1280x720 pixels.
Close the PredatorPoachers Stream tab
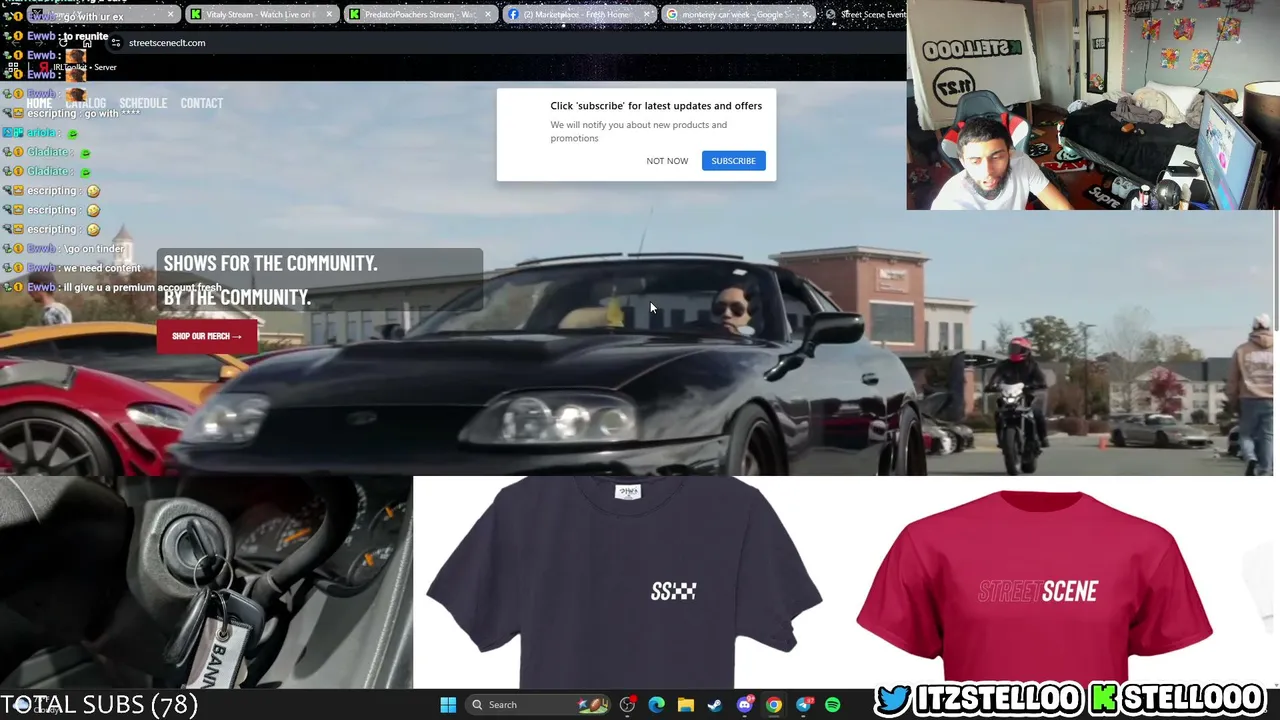[488, 15]
